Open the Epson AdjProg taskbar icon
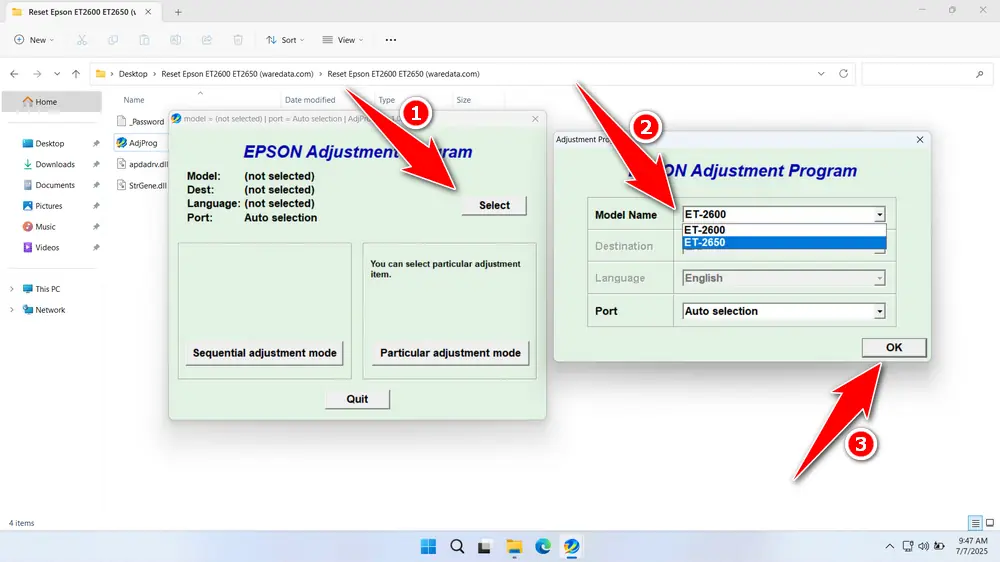Screen dimensions: 1000x562 571,547
